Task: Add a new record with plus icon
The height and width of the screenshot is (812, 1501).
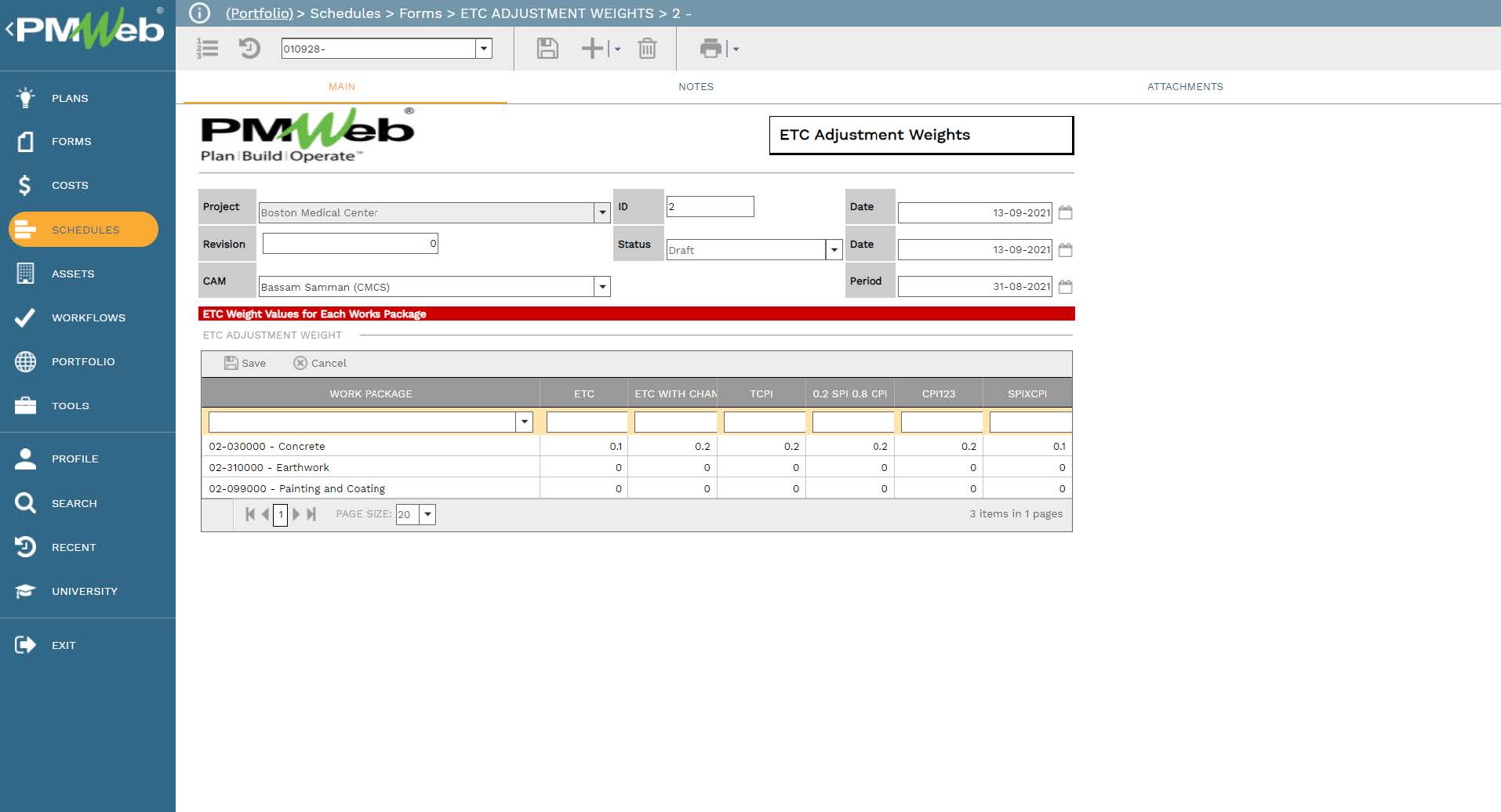Action: coord(592,49)
